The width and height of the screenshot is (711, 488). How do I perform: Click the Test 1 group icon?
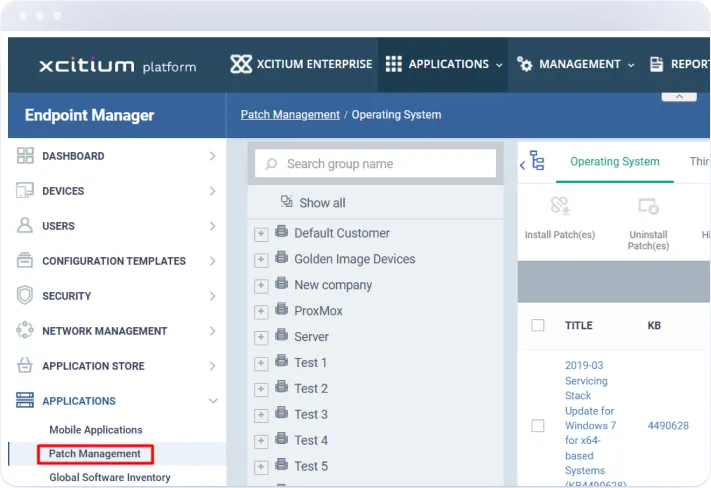coord(282,361)
